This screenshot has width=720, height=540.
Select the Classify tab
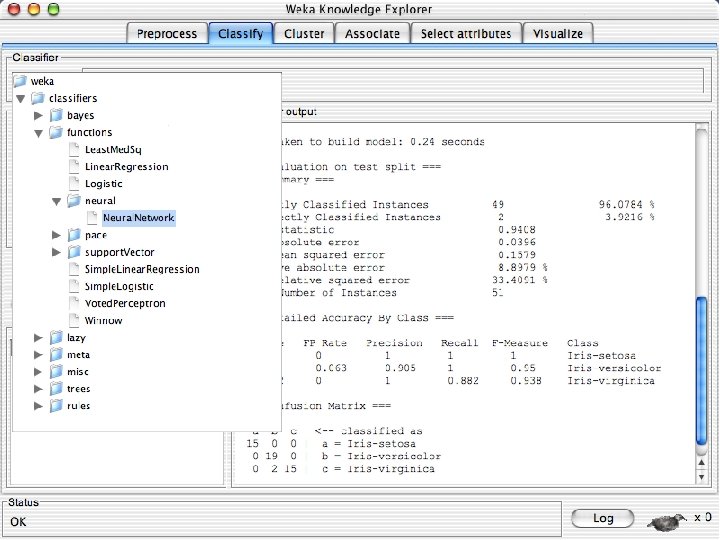tap(241, 34)
